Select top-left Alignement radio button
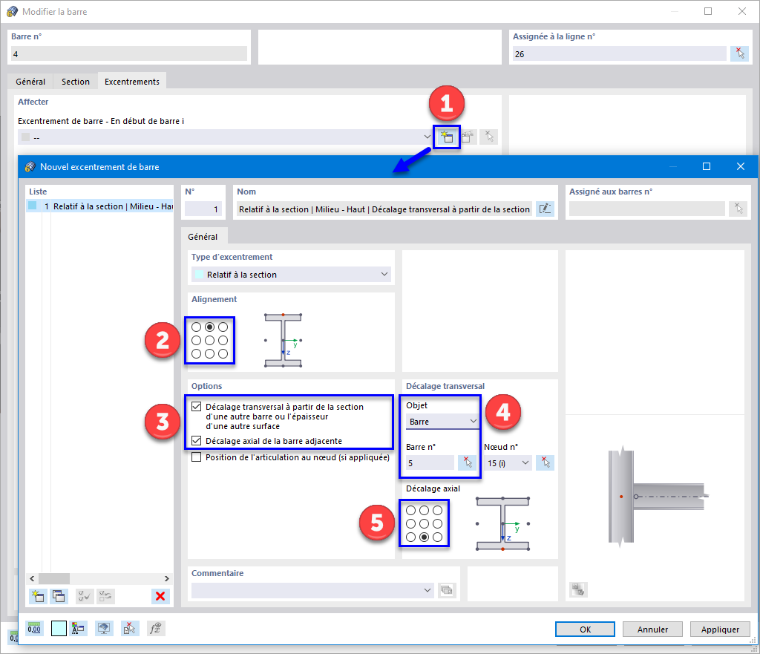Screen dimensions: 760x654 (196, 327)
